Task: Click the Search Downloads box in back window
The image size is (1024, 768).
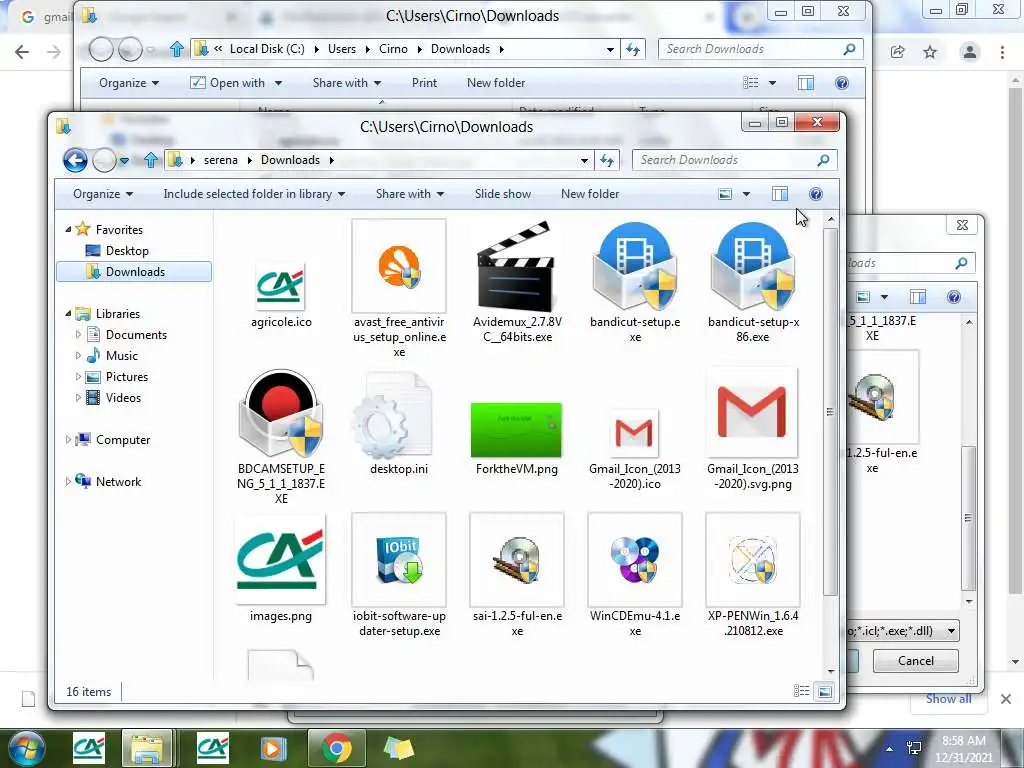Action: 761,49
